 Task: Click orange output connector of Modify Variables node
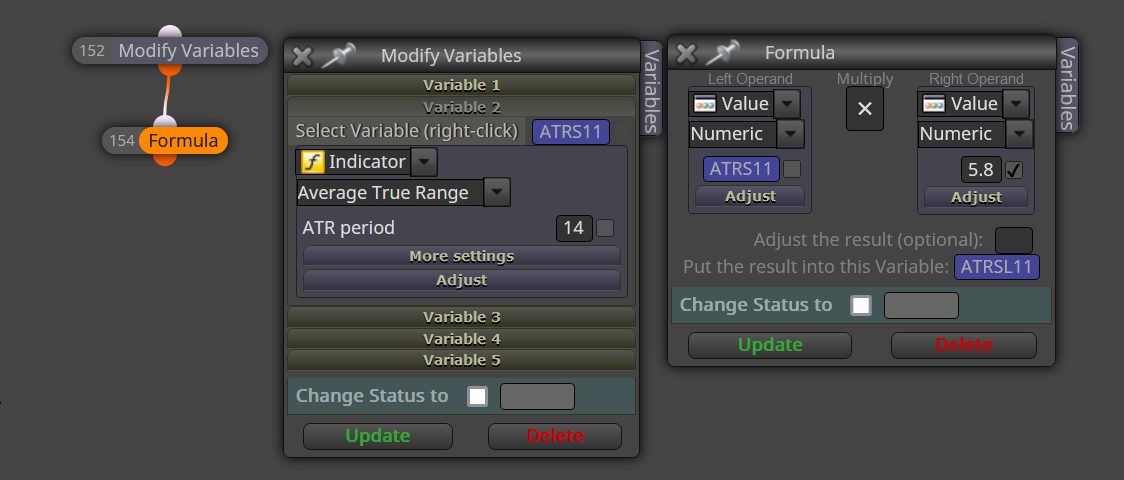point(169,69)
